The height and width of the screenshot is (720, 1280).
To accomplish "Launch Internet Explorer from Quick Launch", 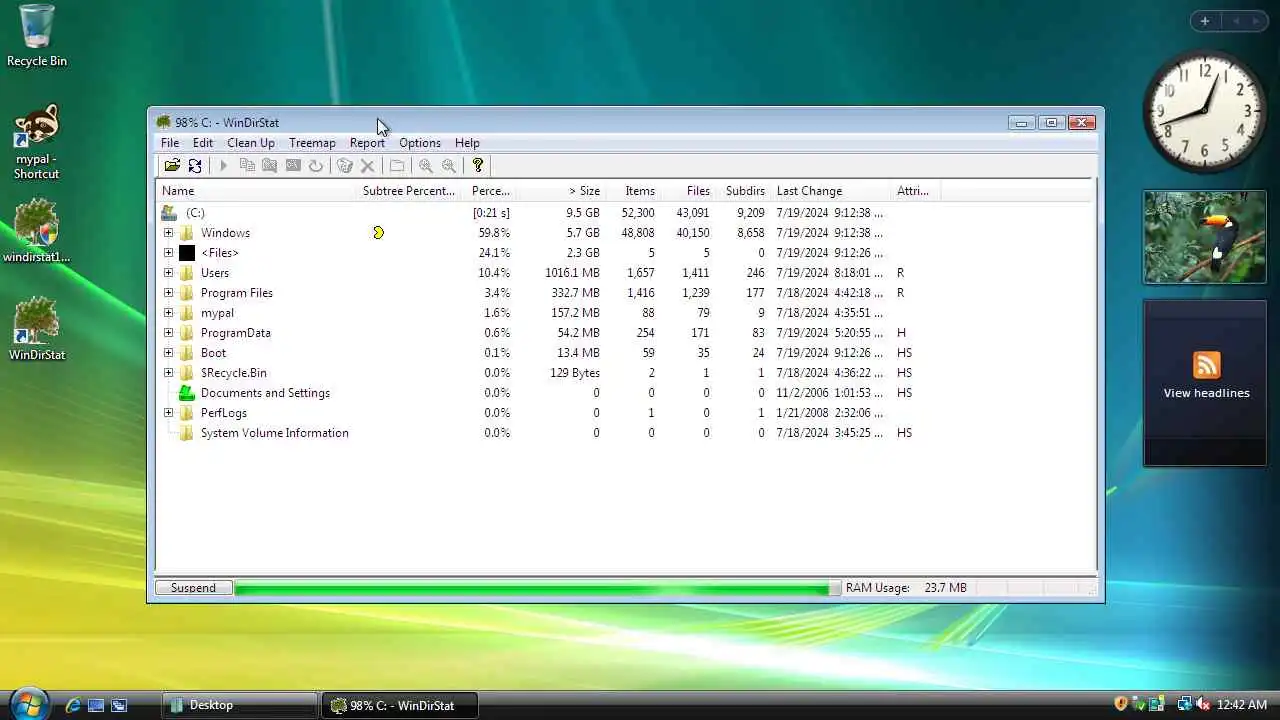I will [x=73, y=705].
